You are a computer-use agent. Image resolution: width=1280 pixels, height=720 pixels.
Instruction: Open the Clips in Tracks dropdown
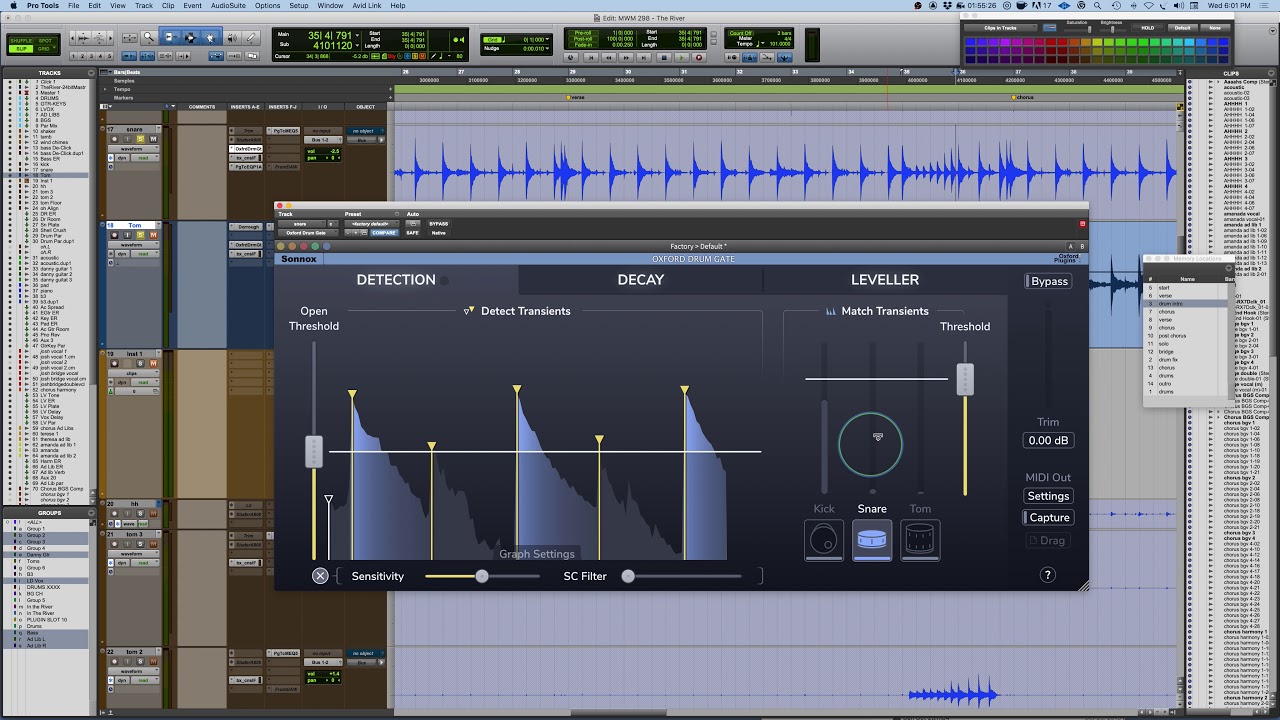tap(999, 27)
